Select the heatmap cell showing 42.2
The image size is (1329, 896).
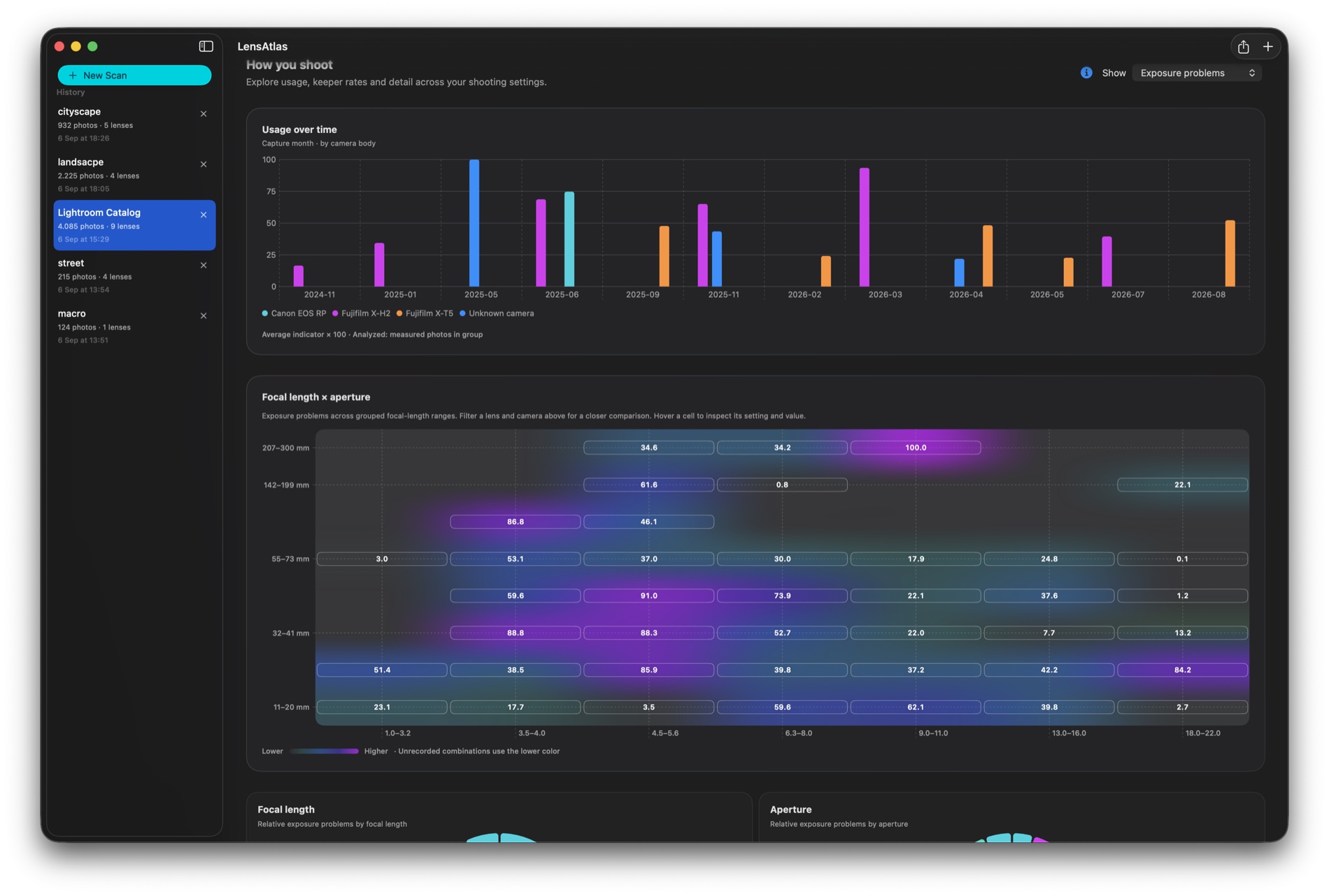click(x=1049, y=670)
